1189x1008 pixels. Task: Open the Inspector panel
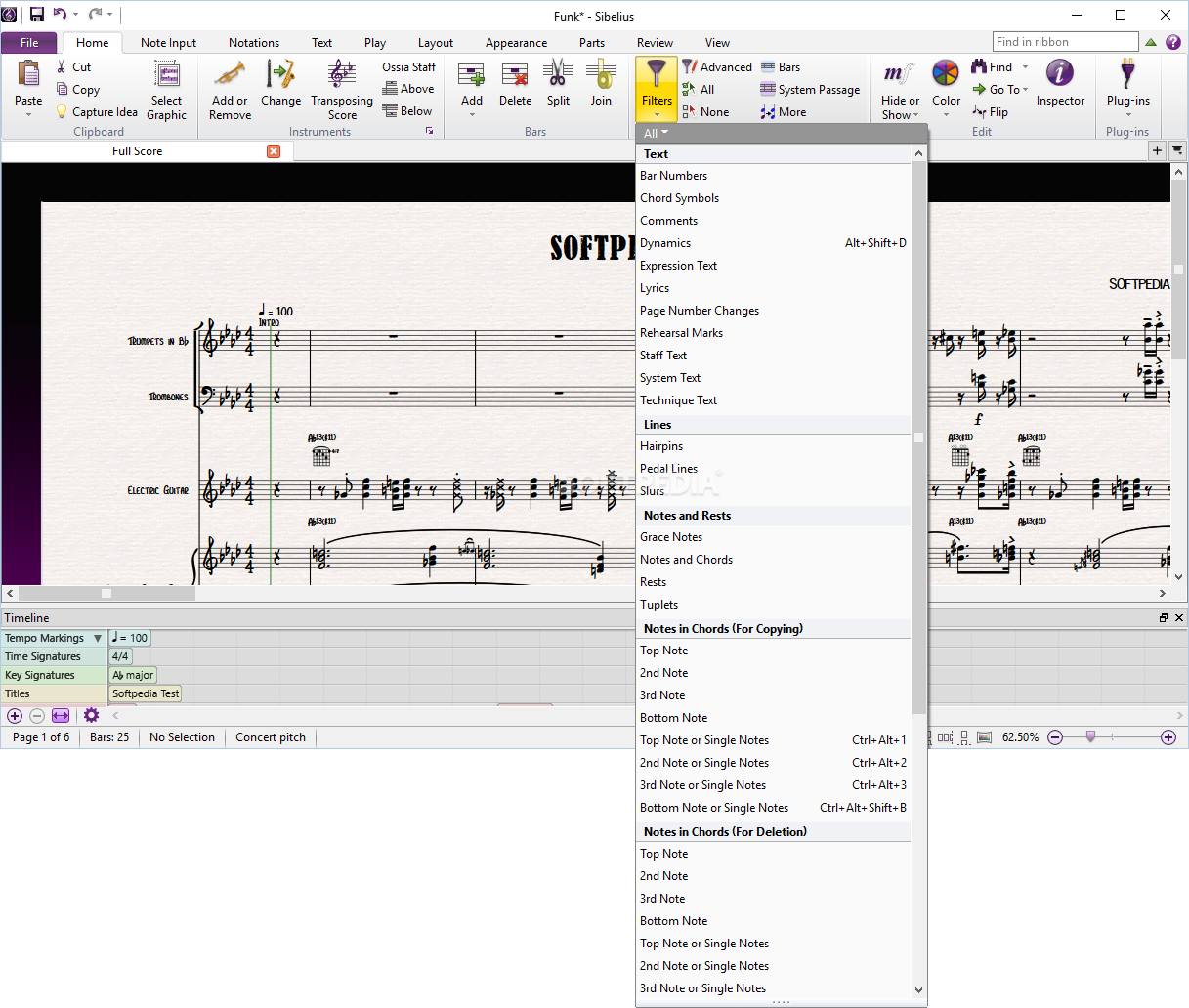point(1060,83)
